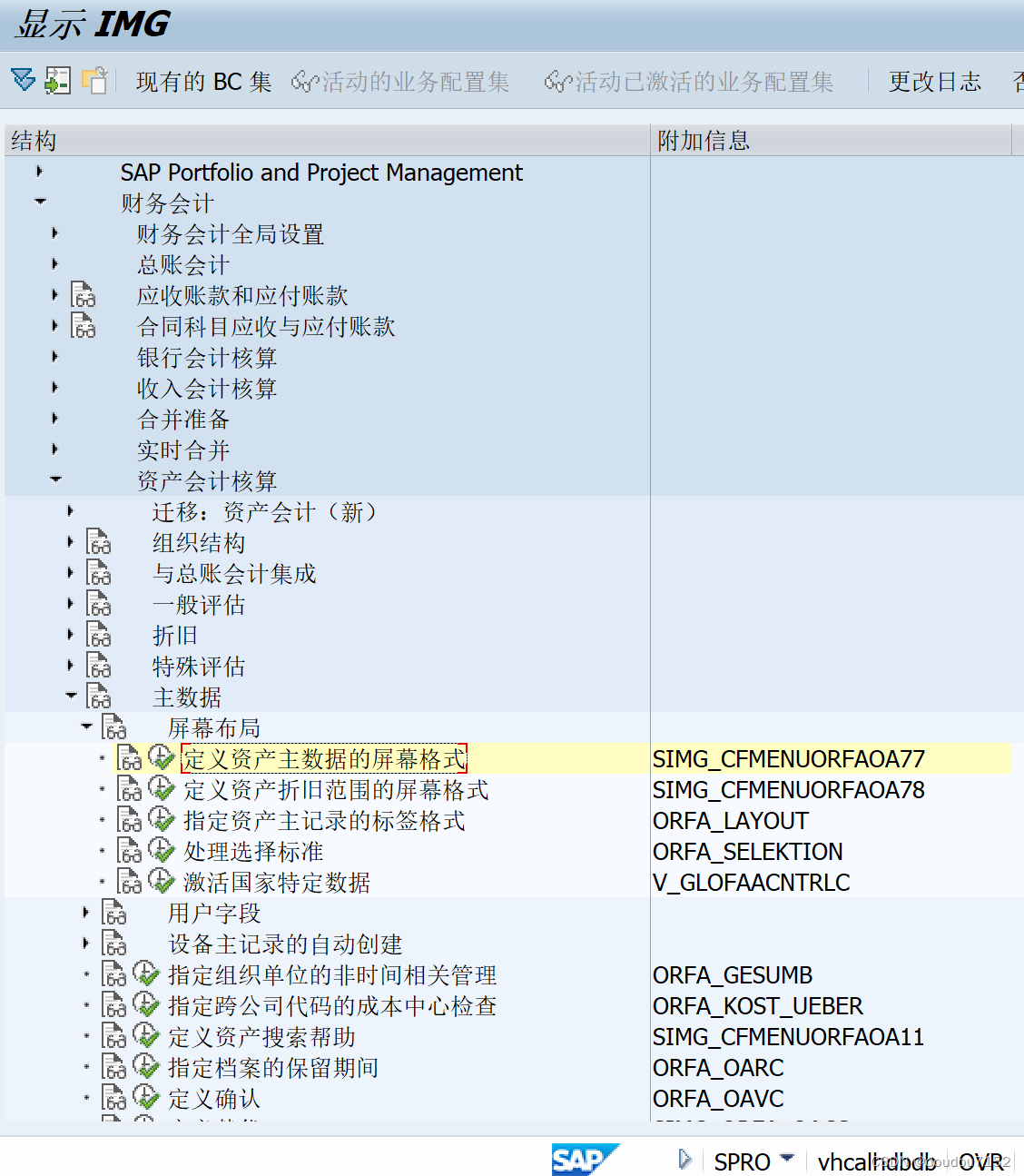Click 现有的 BC 集 button
1024x1176 pixels.
203,82
